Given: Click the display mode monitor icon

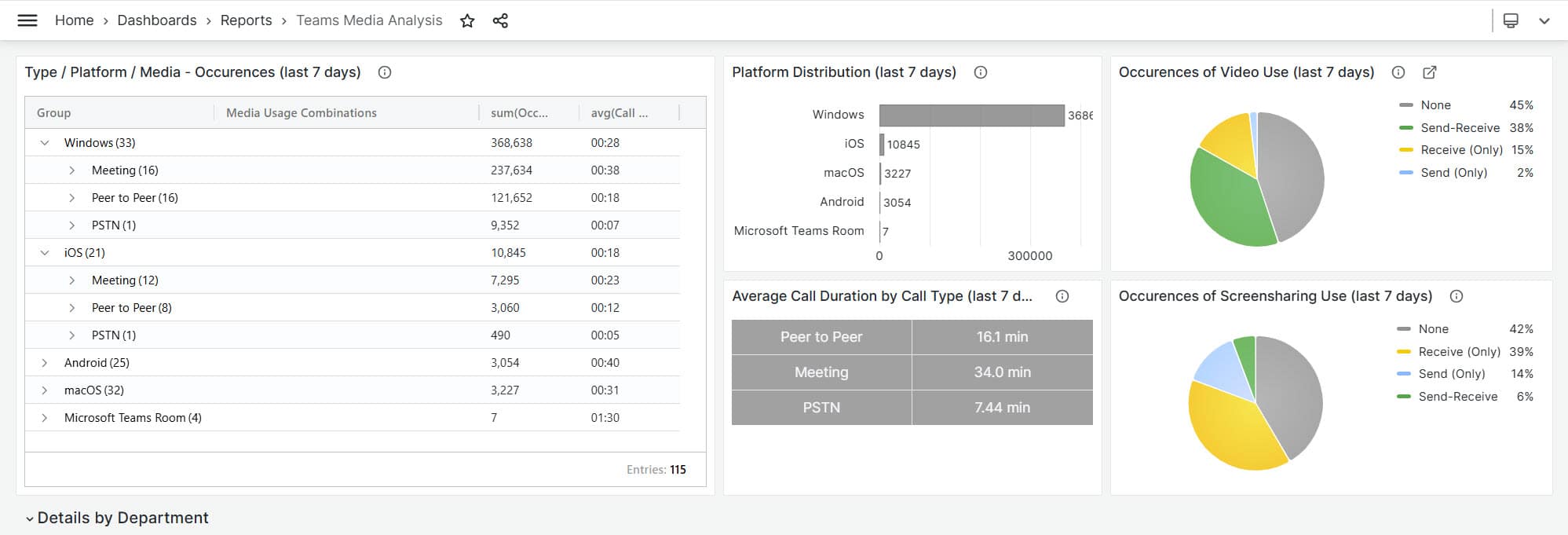Looking at the screenshot, I should [1510, 21].
